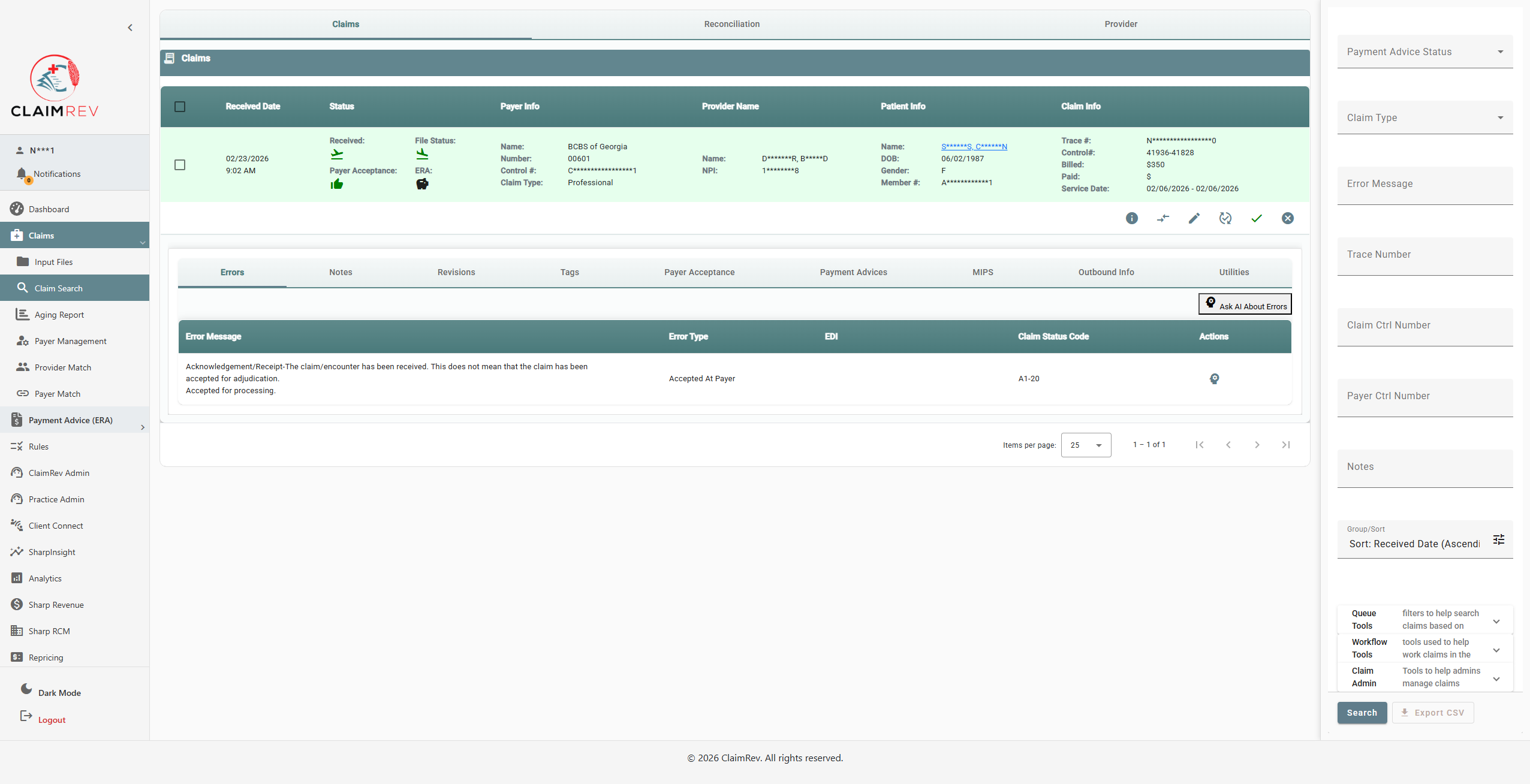Log out of ClaimRev
Image resolution: width=1530 pixels, height=784 pixels.
[x=43, y=719]
